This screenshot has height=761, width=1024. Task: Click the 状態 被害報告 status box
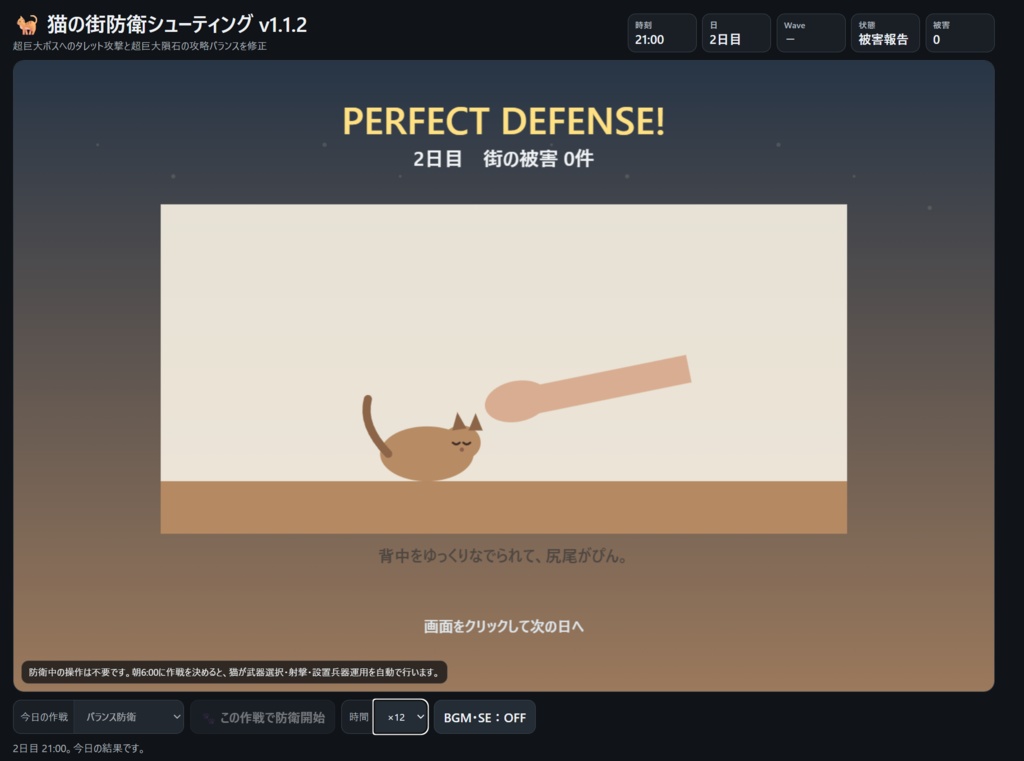(885, 33)
